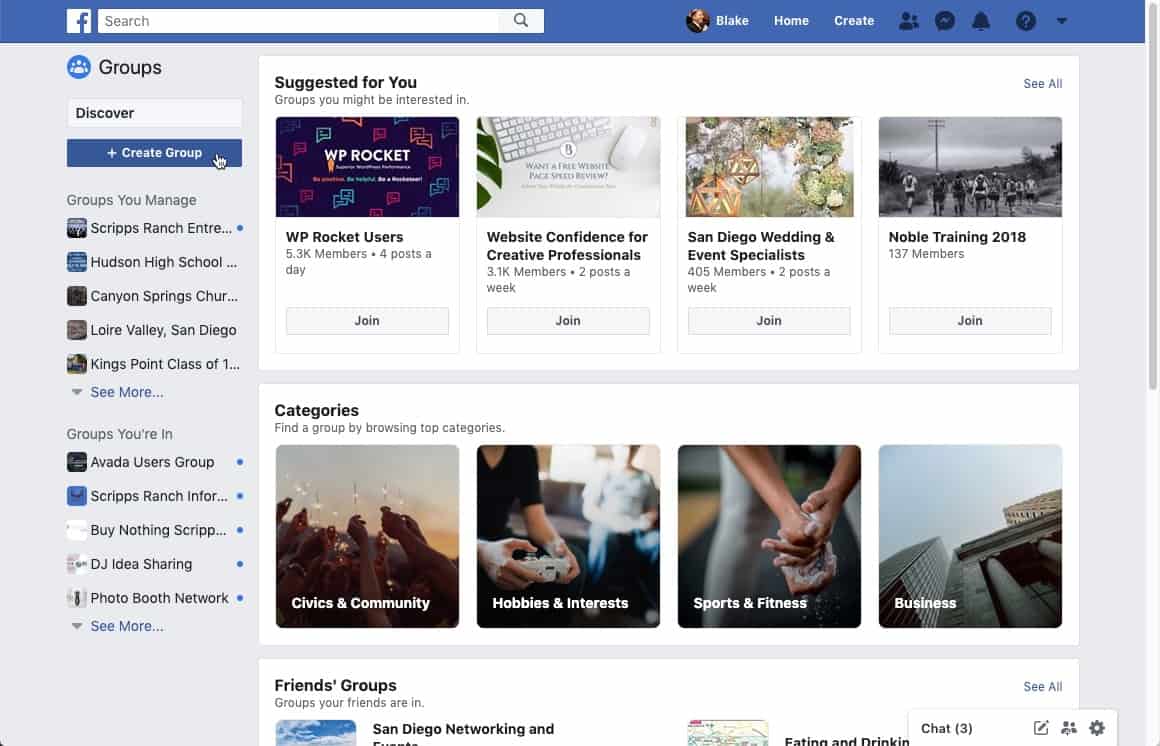Compose a new chat message

(x=1040, y=728)
